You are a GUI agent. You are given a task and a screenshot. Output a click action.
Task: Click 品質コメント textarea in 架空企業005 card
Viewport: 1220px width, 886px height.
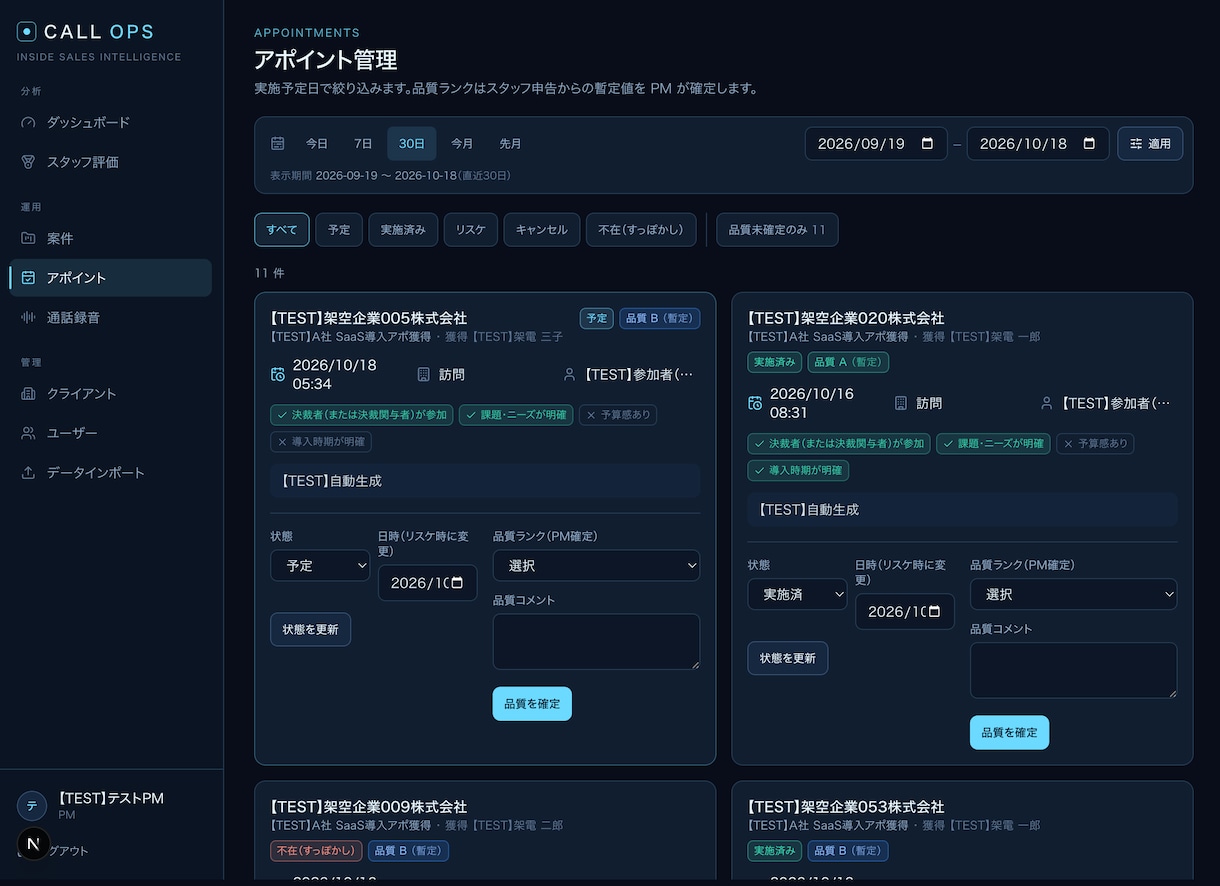click(x=596, y=641)
